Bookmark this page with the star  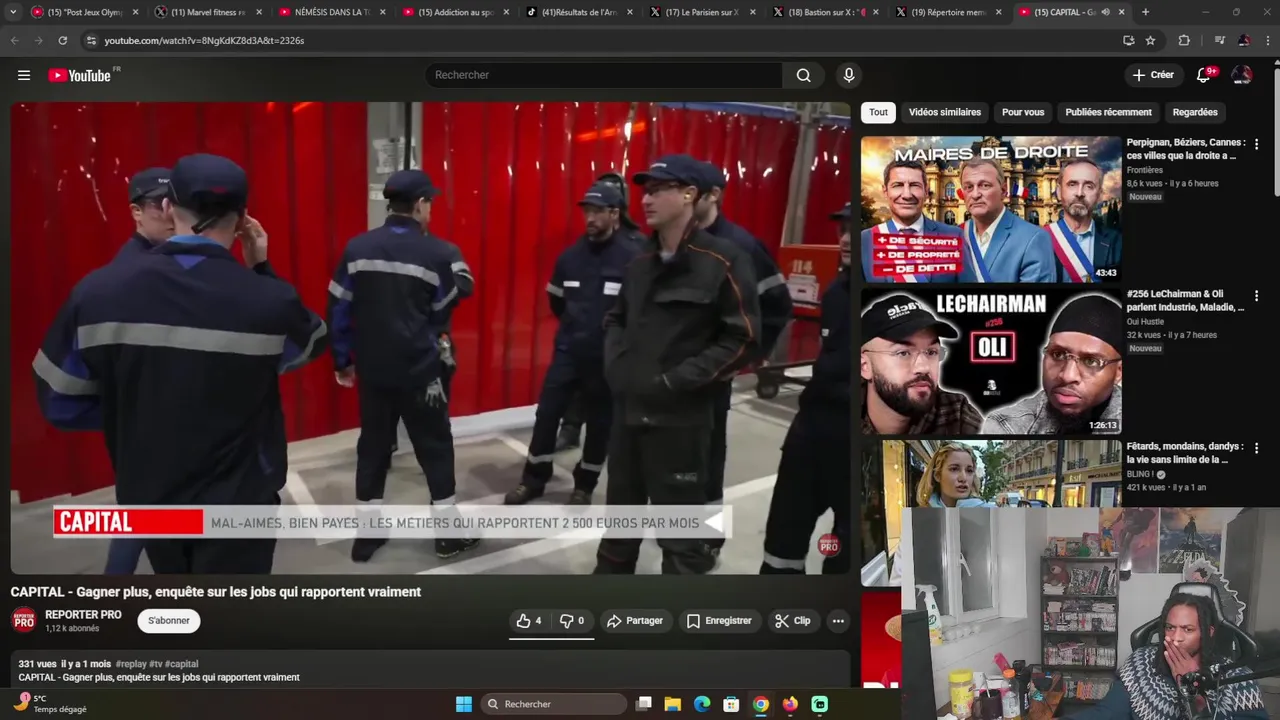click(1150, 40)
